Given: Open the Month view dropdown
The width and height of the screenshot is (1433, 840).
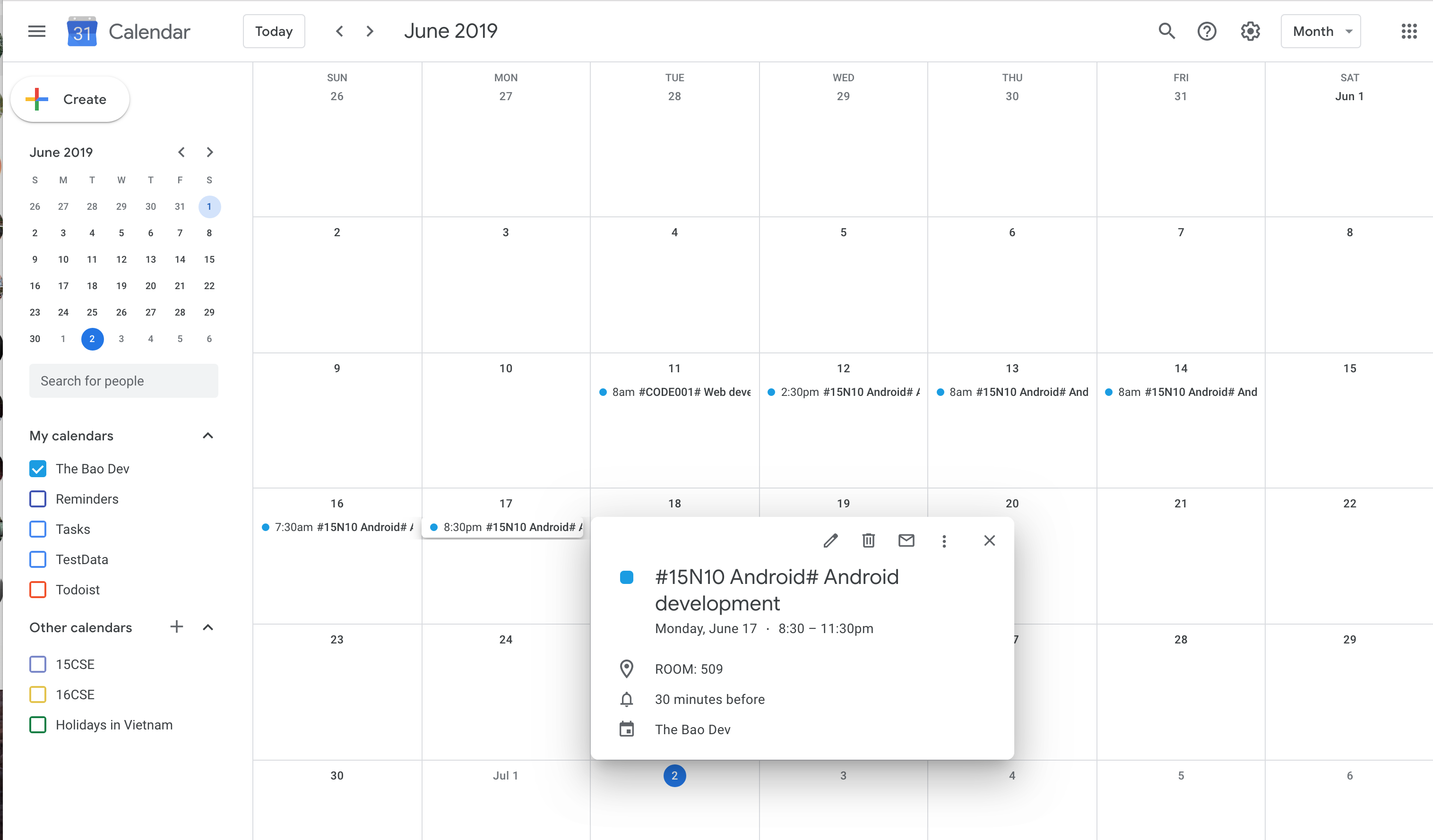Looking at the screenshot, I should (x=1320, y=31).
